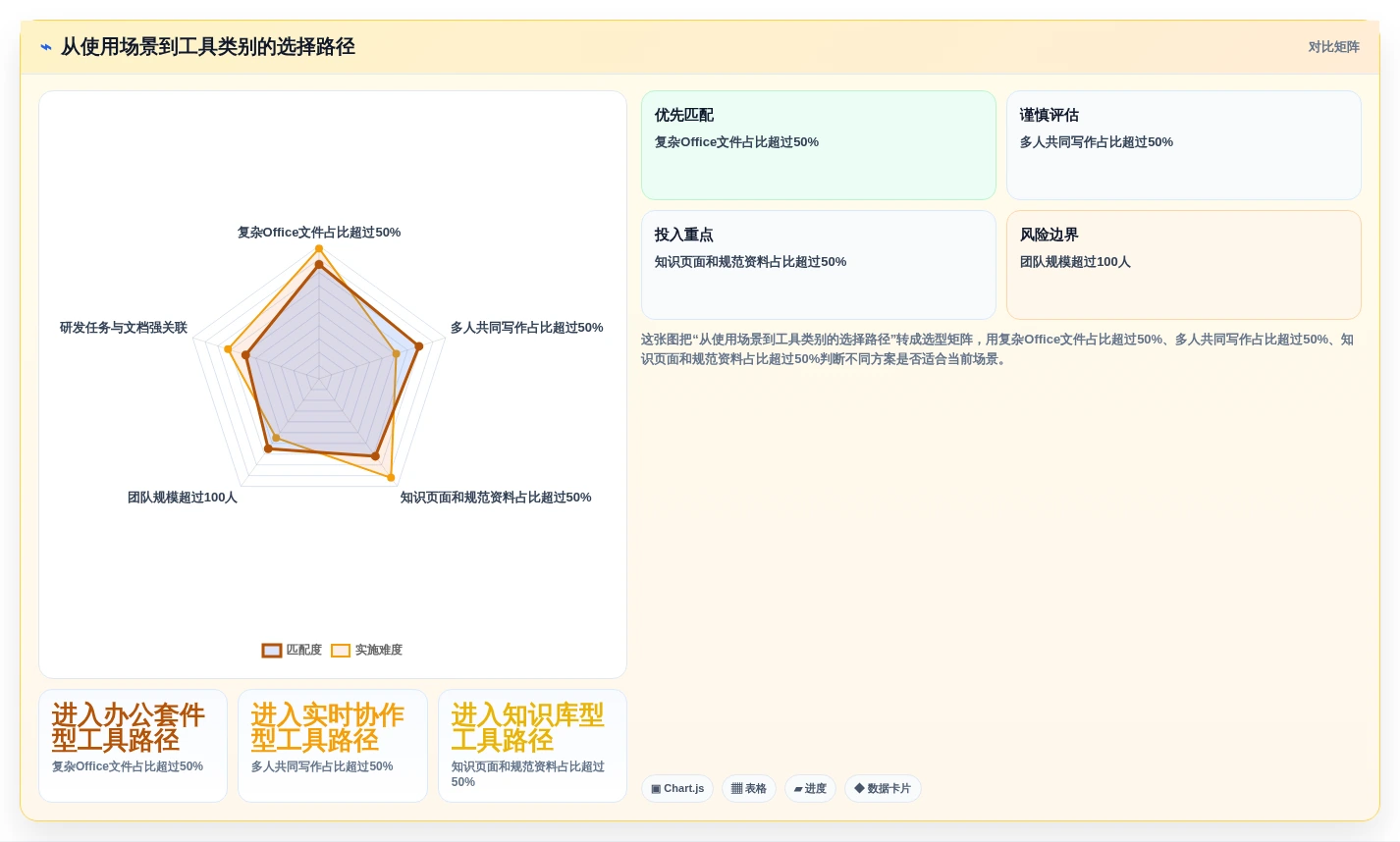Click radar axis label 多人共同写作占比超过50%
1400x842 pixels.
click(x=527, y=328)
